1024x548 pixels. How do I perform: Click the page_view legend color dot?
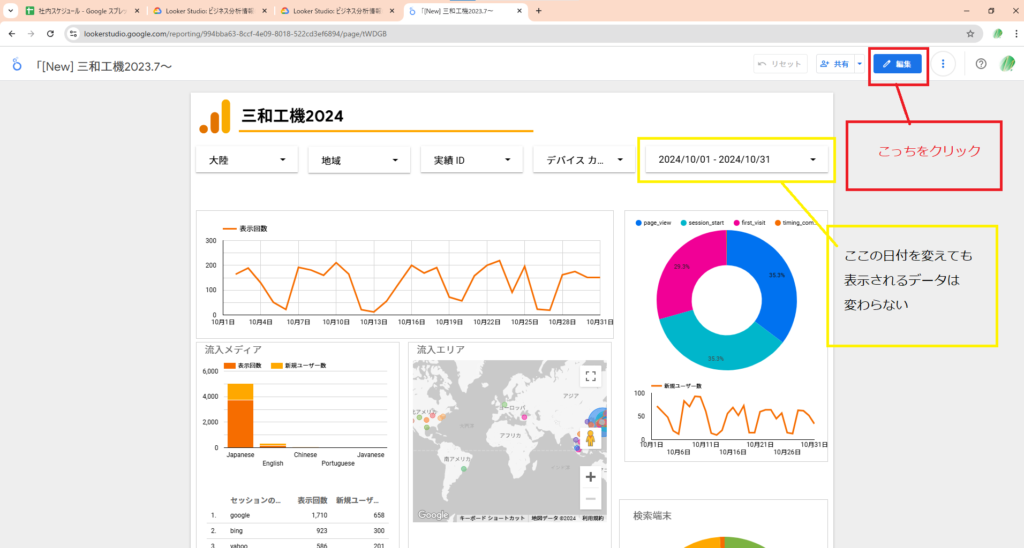638,223
